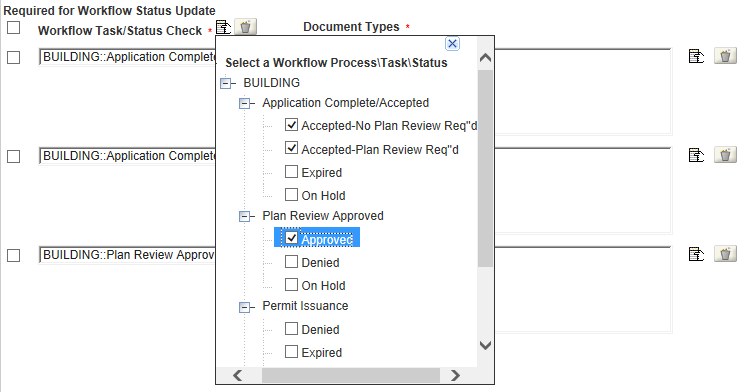Delete the second row's document types
This screenshot has height=392, width=746.
pos(725,155)
